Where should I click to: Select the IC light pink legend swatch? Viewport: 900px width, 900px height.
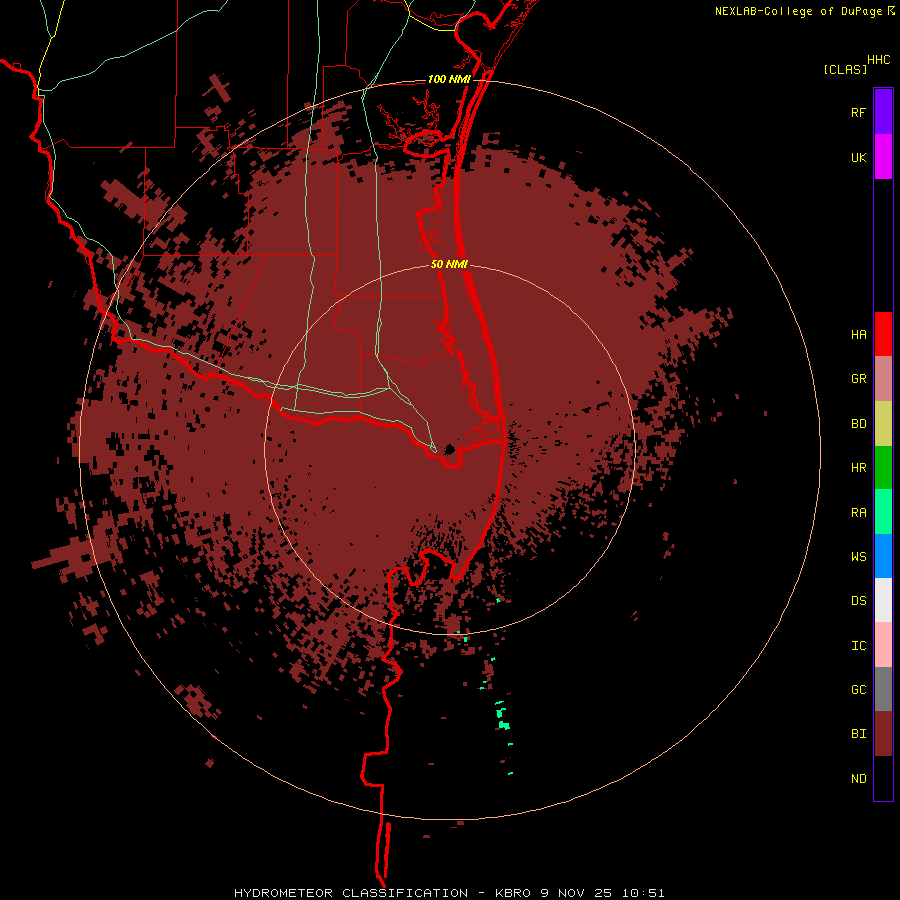[x=883, y=645]
